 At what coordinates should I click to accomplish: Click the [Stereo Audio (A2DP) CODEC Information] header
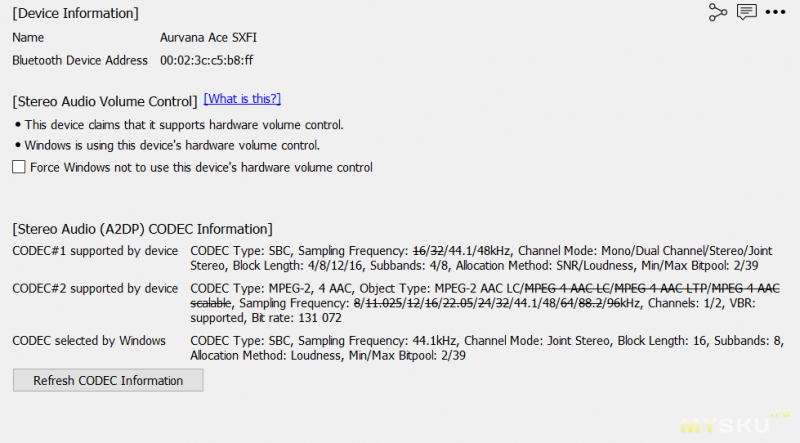142,229
